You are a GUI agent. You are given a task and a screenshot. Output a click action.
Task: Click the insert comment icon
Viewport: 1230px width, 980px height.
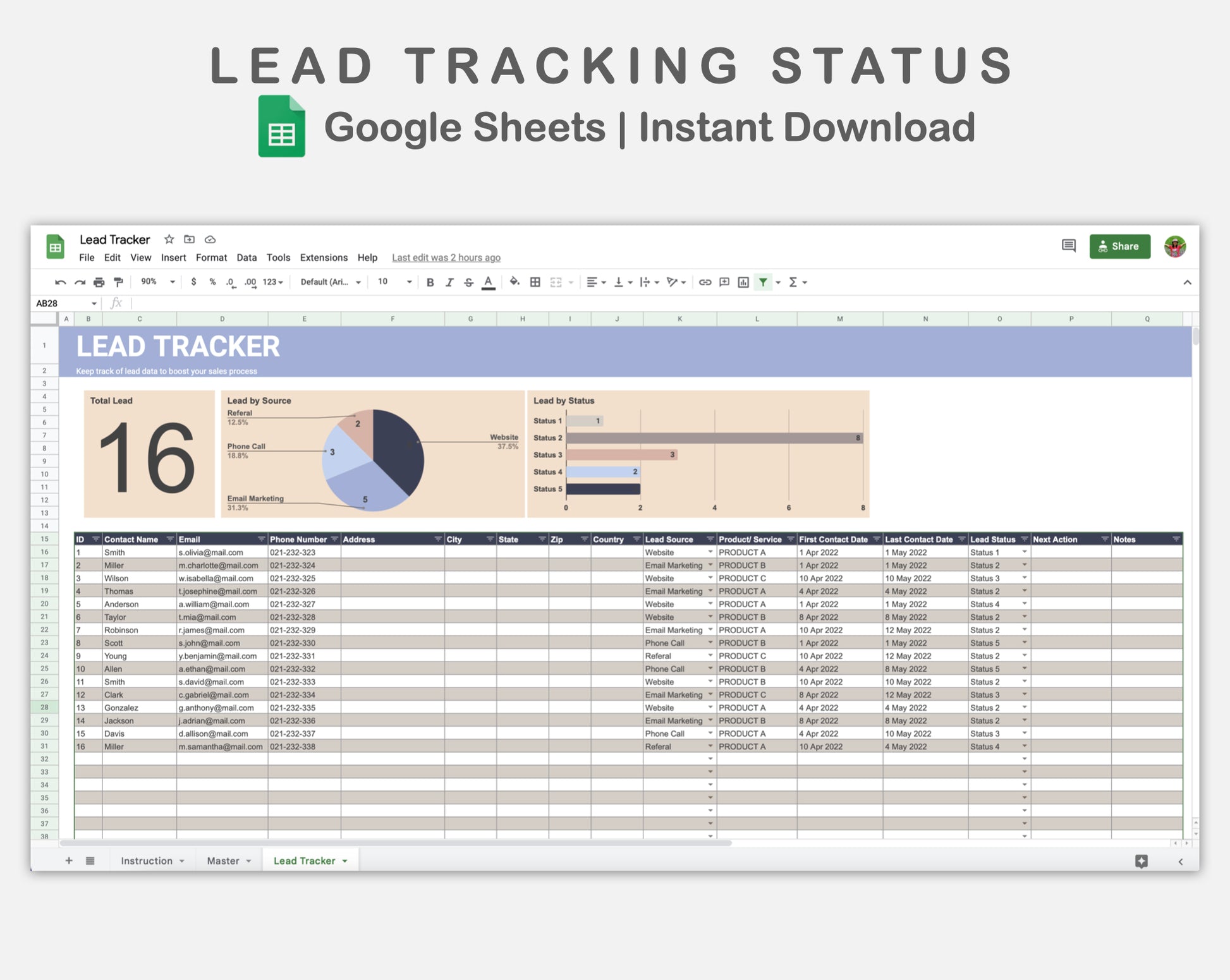point(724,282)
